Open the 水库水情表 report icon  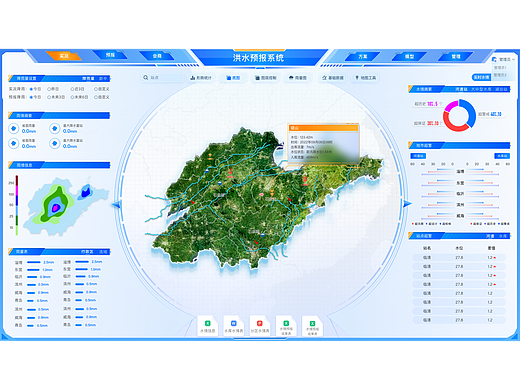point(233,326)
